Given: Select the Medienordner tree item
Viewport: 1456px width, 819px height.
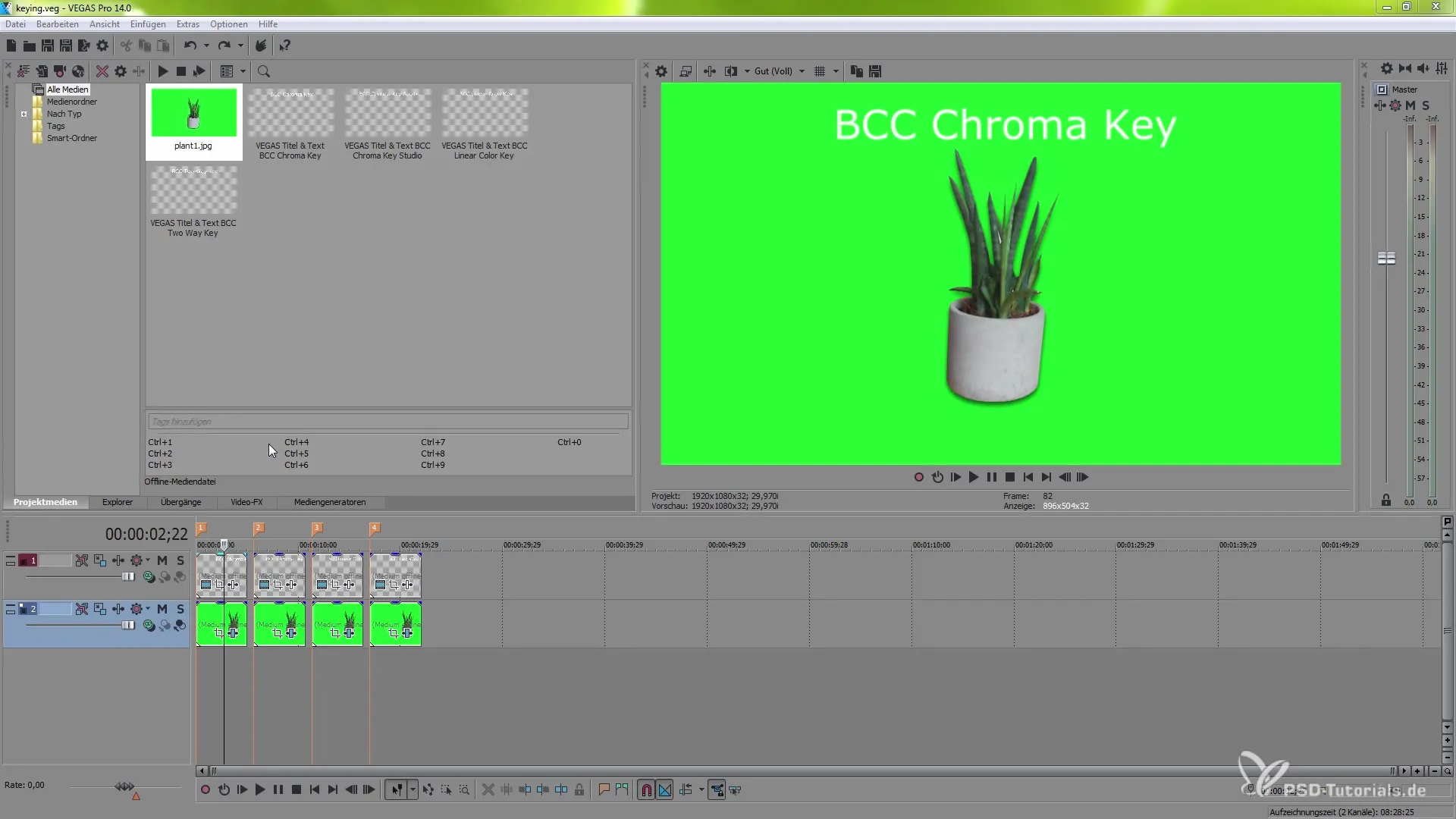Looking at the screenshot, I should (72, 102).
